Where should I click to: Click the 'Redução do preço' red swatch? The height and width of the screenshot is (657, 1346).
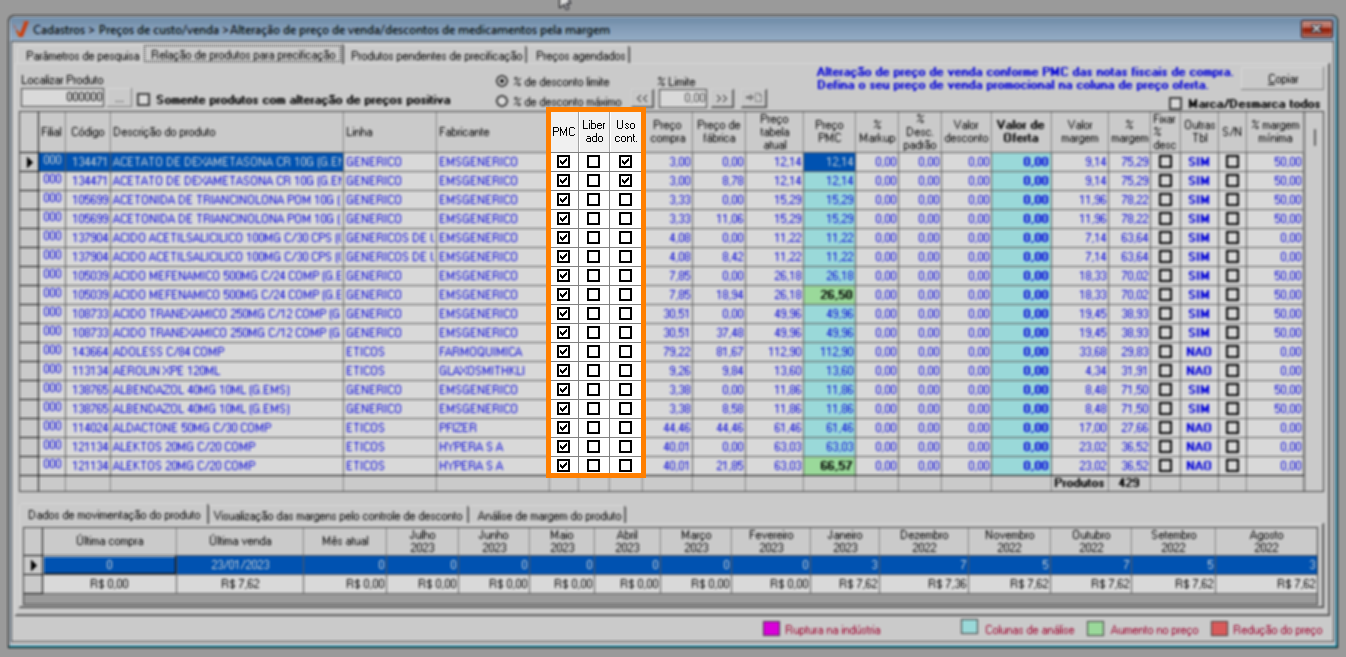1218,629
